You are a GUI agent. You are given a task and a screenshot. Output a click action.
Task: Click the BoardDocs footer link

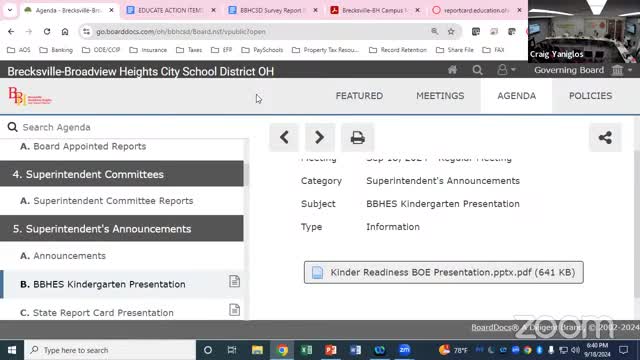click(495, 327)
